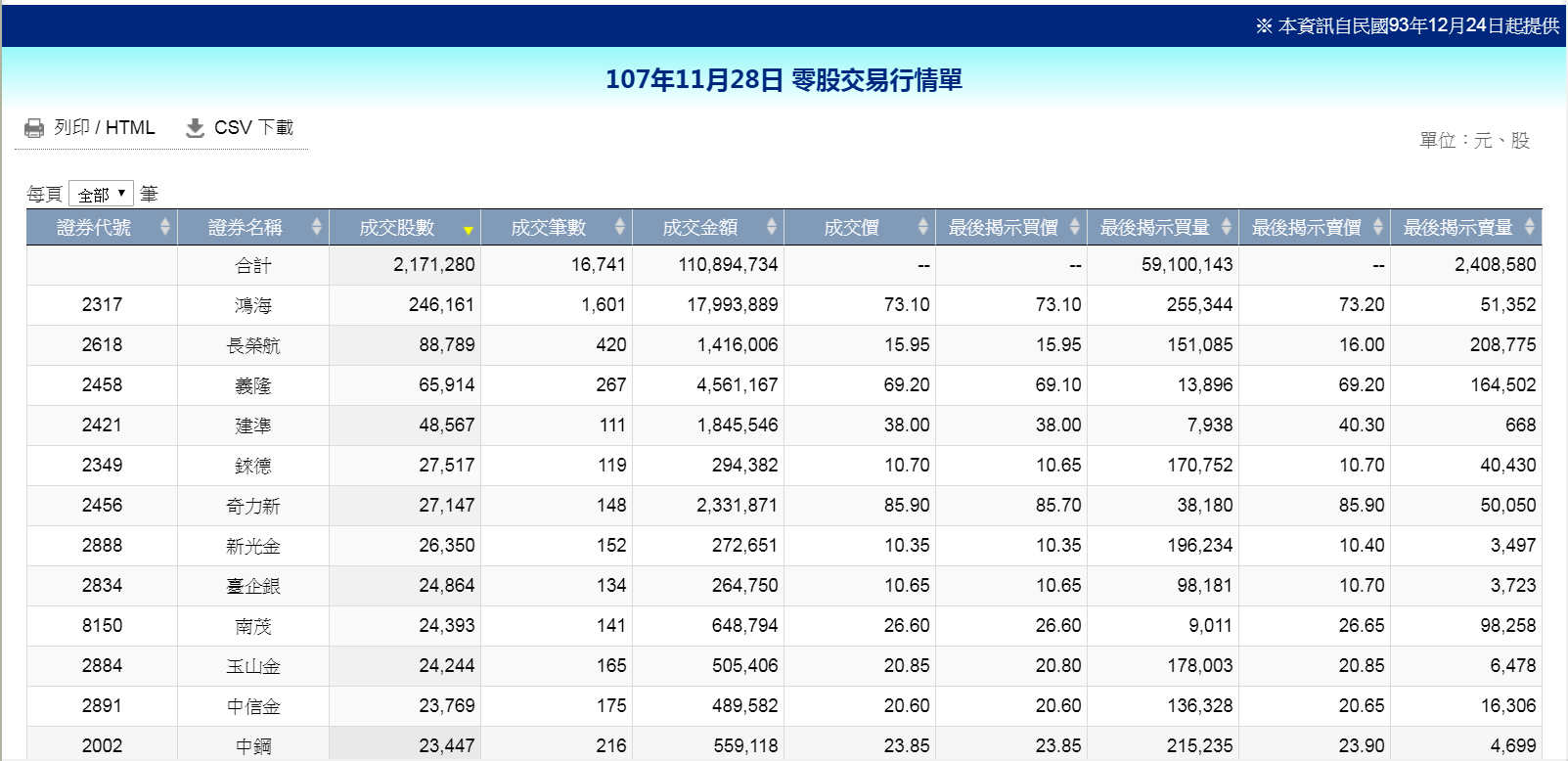This screenshot has width=1568, height=761.
Task: Select stock name 臺企銀
Action: pyautogui.click(x=253, y=586)
